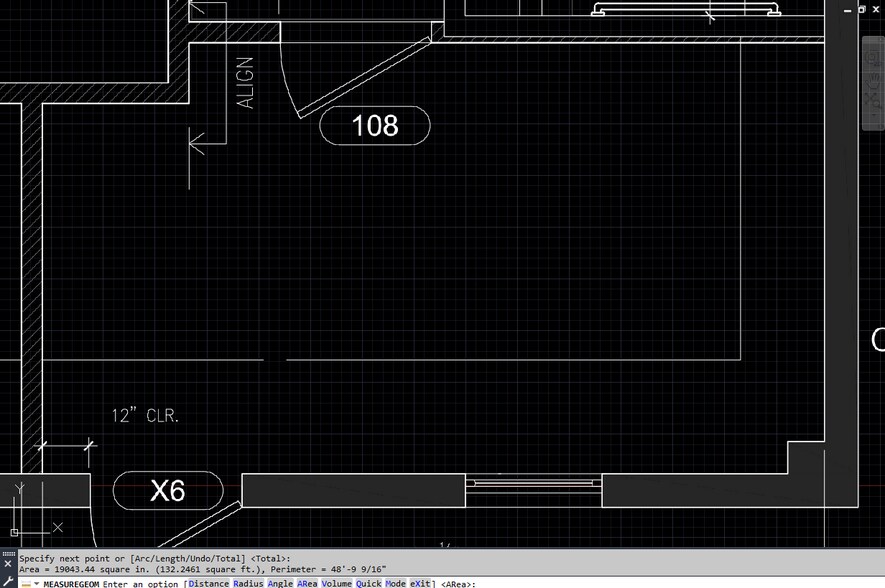Select the Angle measurement option
The width and height of the screenshot is (885, 588).
pyautogui.click(x=281, y=583)
